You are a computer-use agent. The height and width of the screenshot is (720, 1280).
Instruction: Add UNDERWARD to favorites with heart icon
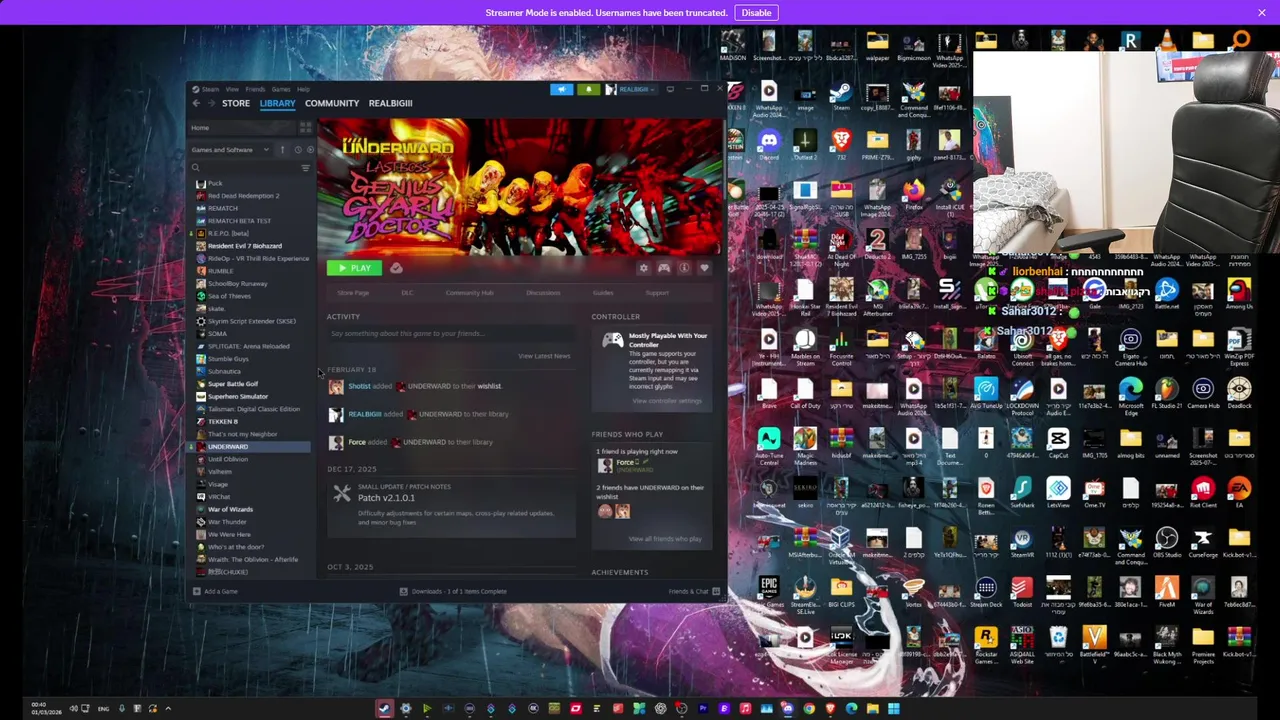(x=704, y=268)
